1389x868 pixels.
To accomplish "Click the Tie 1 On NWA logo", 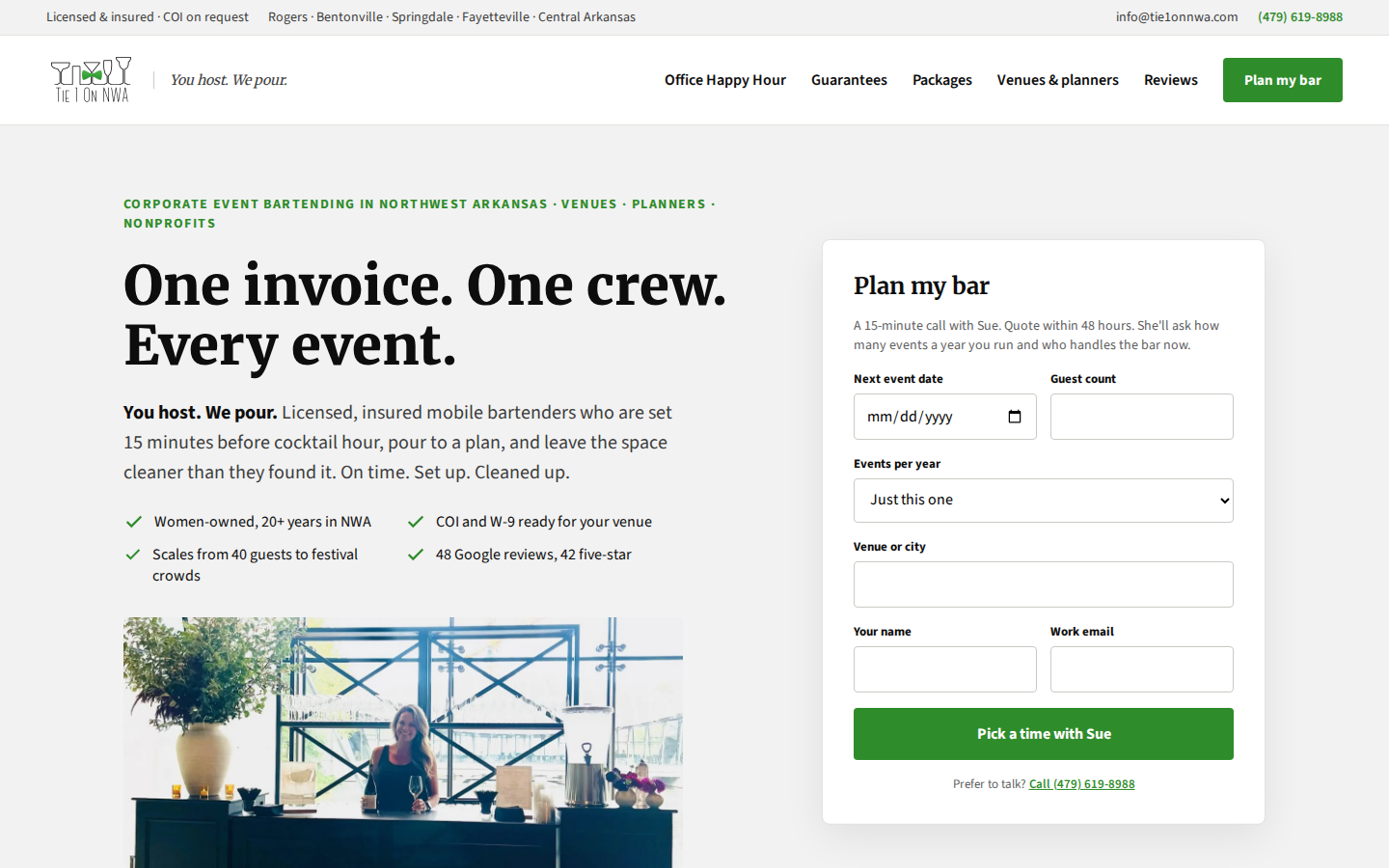I will click(92, 80).
